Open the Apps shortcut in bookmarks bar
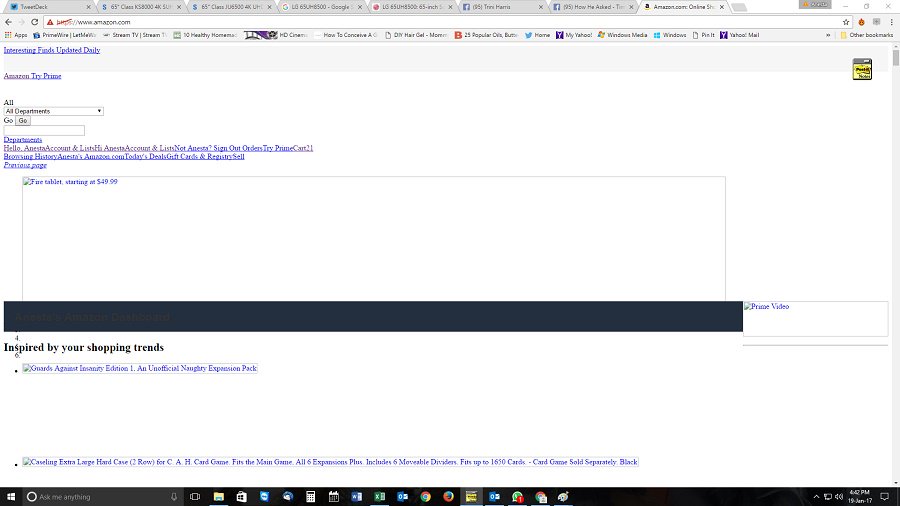The height and width of the screenshot is (506, 900). [16, 35]
